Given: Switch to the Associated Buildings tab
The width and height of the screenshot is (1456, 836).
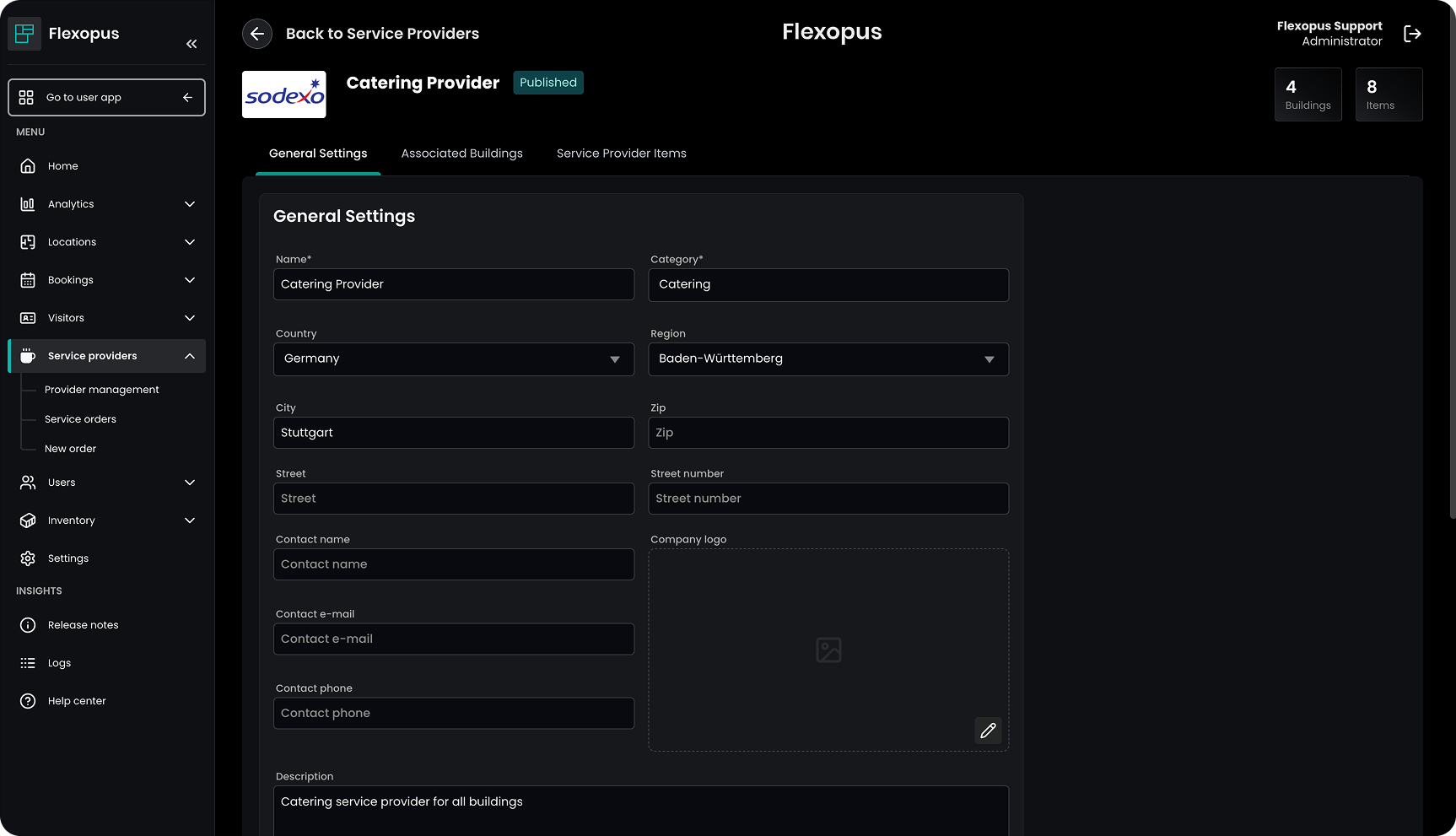Looking at the screenshot, I should tap(461, 154).
